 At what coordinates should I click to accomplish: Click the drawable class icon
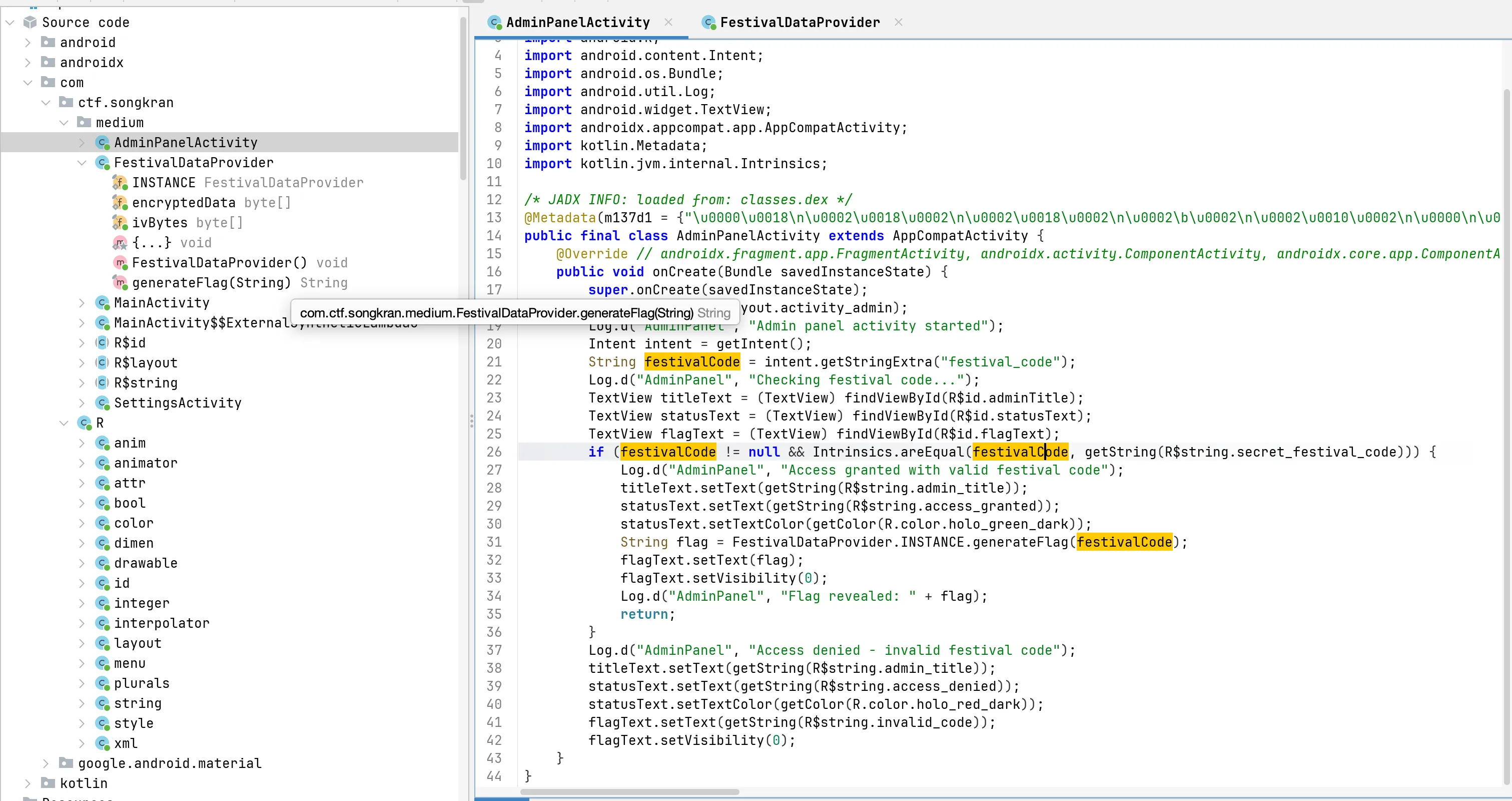[x=103, y=563]
